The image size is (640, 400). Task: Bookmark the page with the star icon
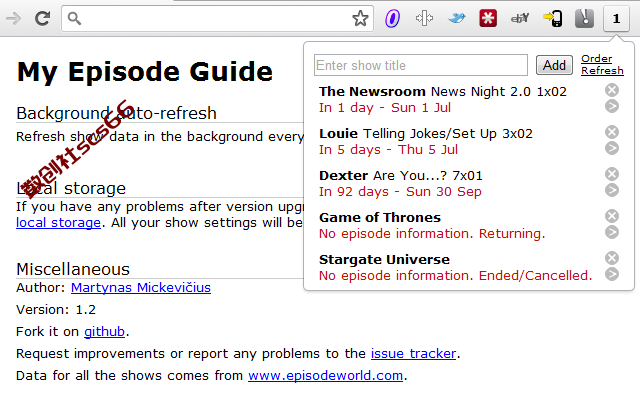click(360, 18)
